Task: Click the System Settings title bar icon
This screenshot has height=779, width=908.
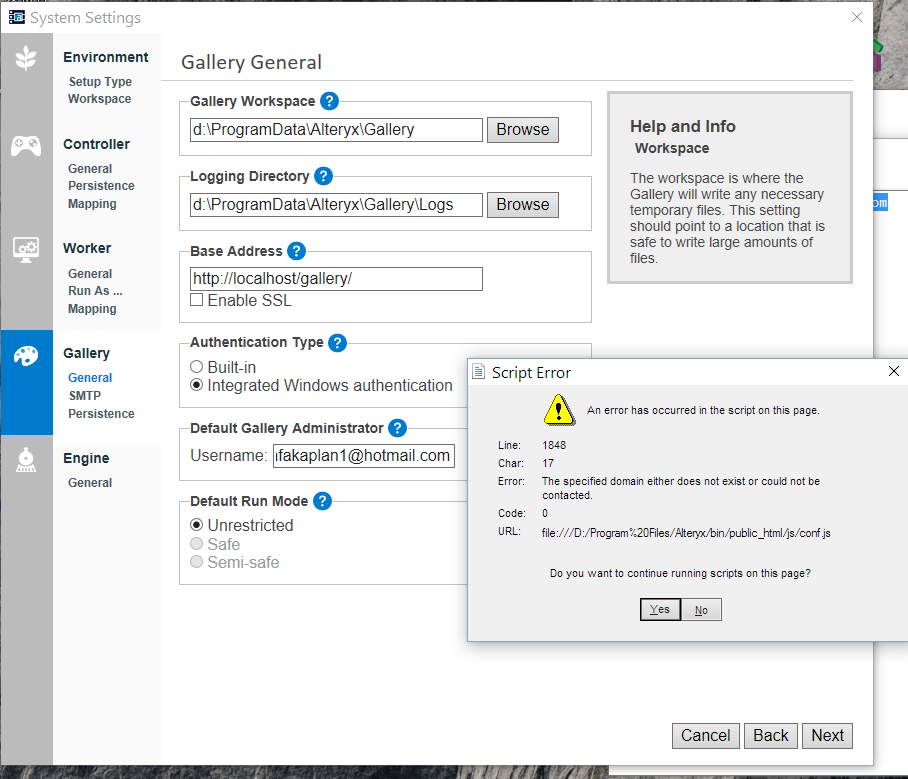Action: click(17, 17)
